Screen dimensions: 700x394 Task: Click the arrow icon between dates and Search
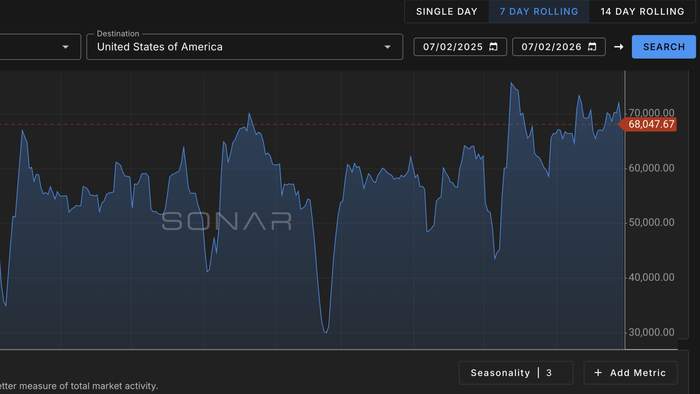618,47
